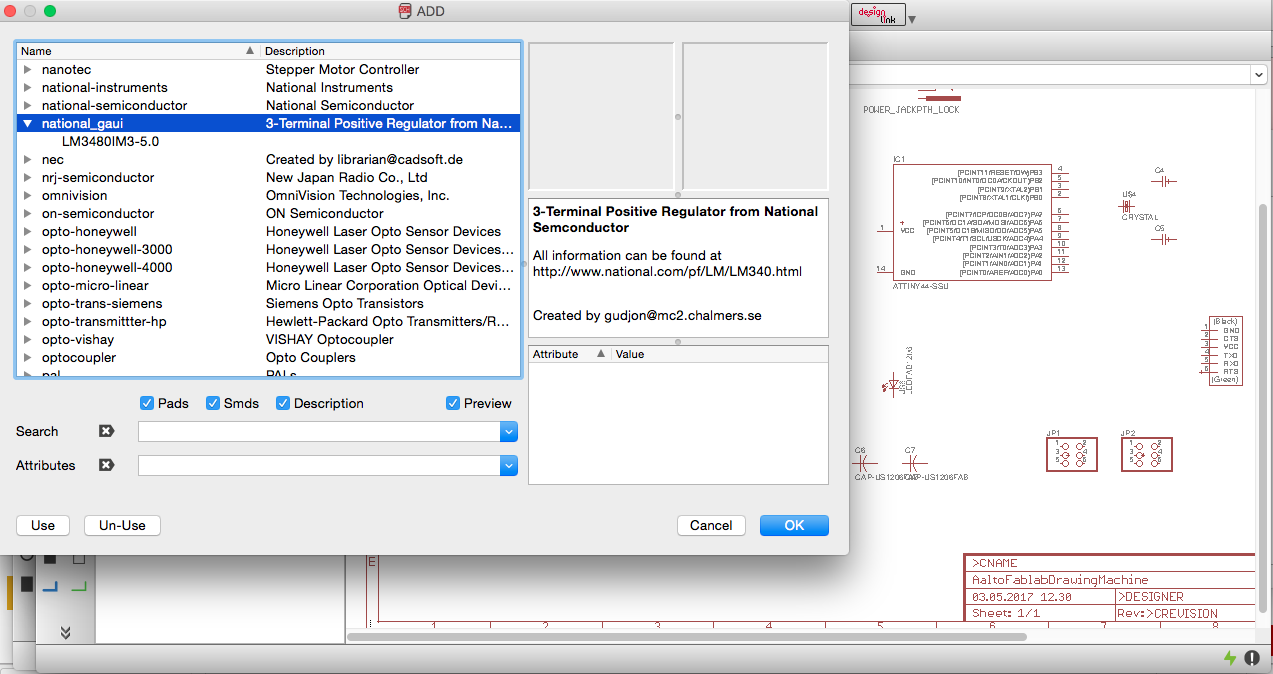Click the Un-Use button
The width and height of the screenshot is (1273, 674).
(122, 525)
